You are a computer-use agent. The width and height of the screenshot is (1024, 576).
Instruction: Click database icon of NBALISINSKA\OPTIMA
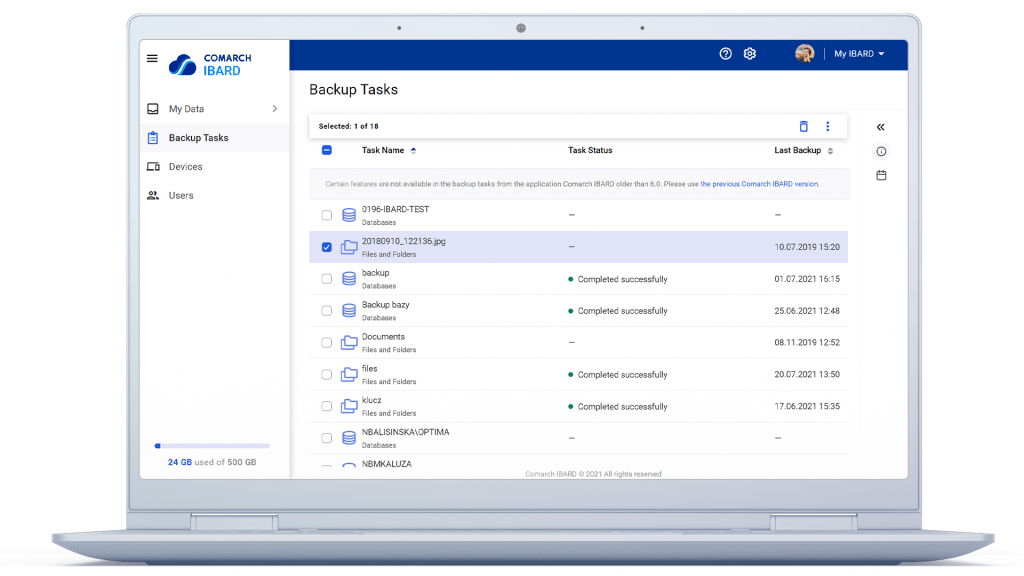[349, 438]
